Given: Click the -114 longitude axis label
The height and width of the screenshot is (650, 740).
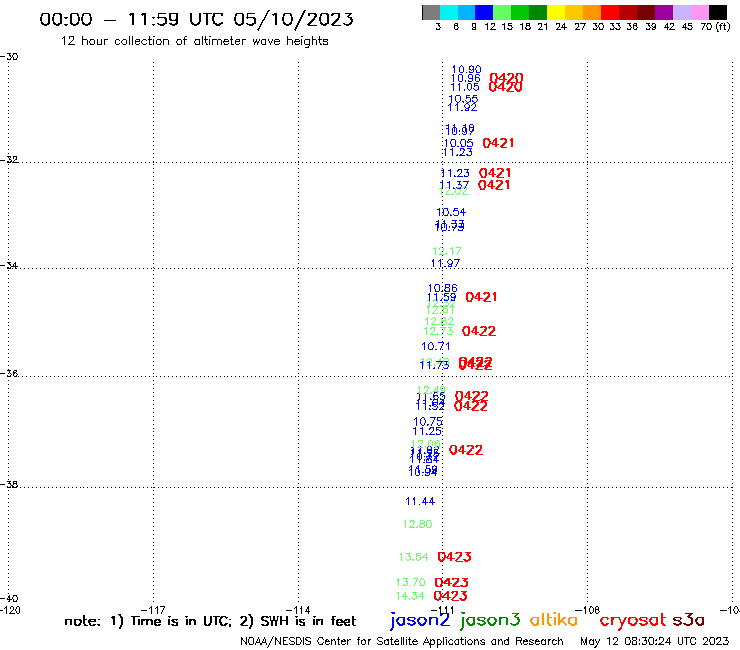Looking at the screenshot, I should point(298,610).
